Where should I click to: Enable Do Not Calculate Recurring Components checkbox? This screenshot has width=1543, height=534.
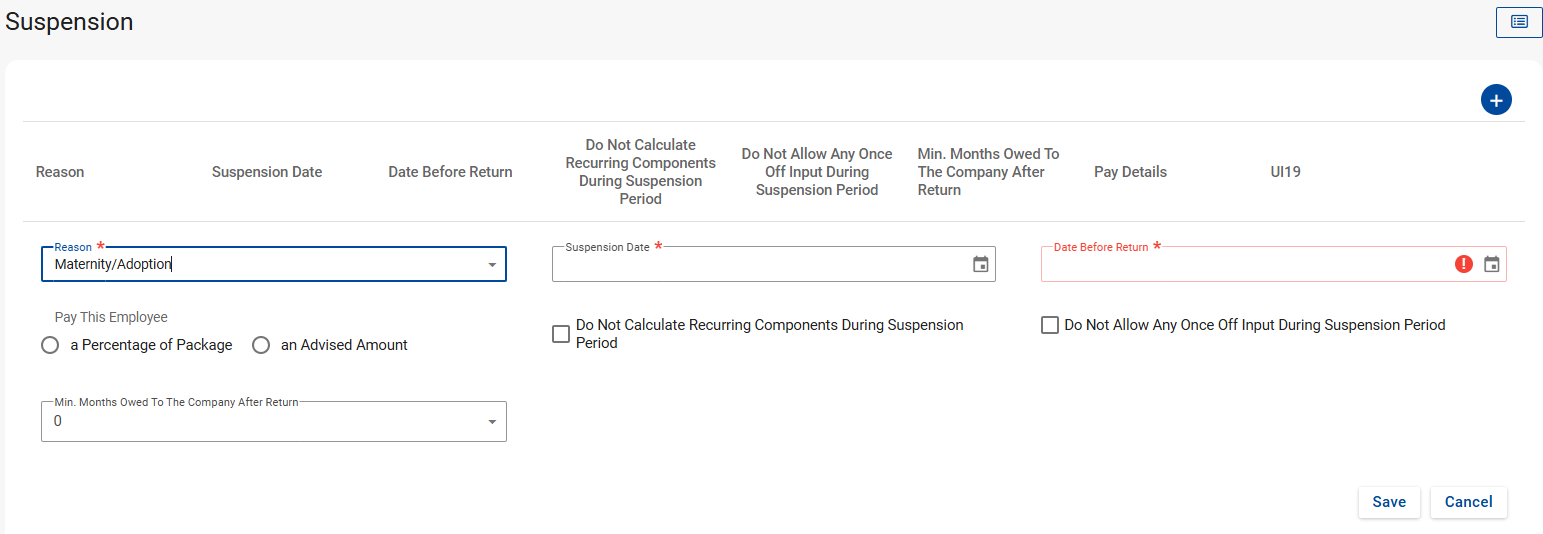click(561, 334)
